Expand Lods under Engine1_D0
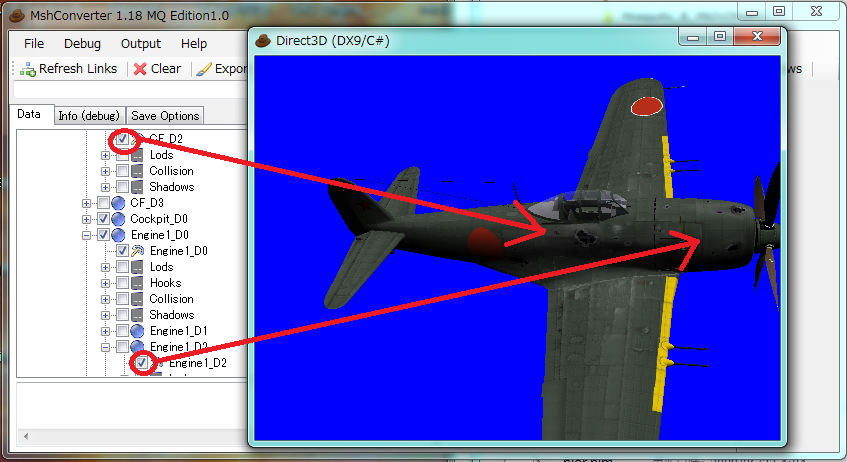 [105, 267]
